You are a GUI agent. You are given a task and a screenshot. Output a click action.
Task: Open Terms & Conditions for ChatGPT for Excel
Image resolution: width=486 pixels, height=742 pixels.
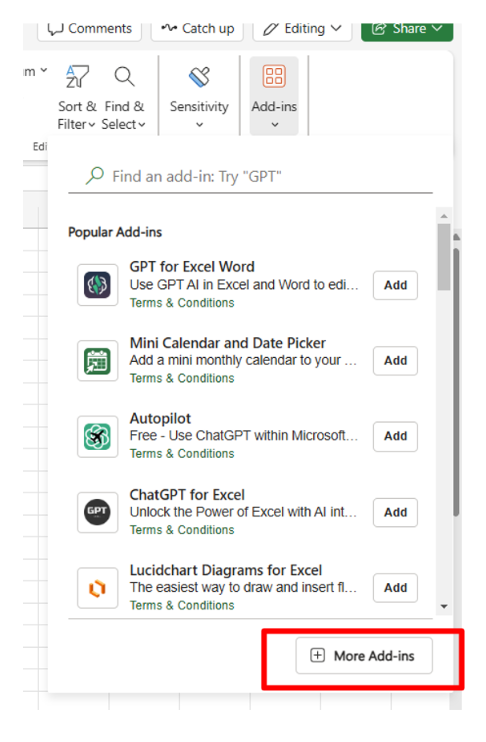(182, 530)
